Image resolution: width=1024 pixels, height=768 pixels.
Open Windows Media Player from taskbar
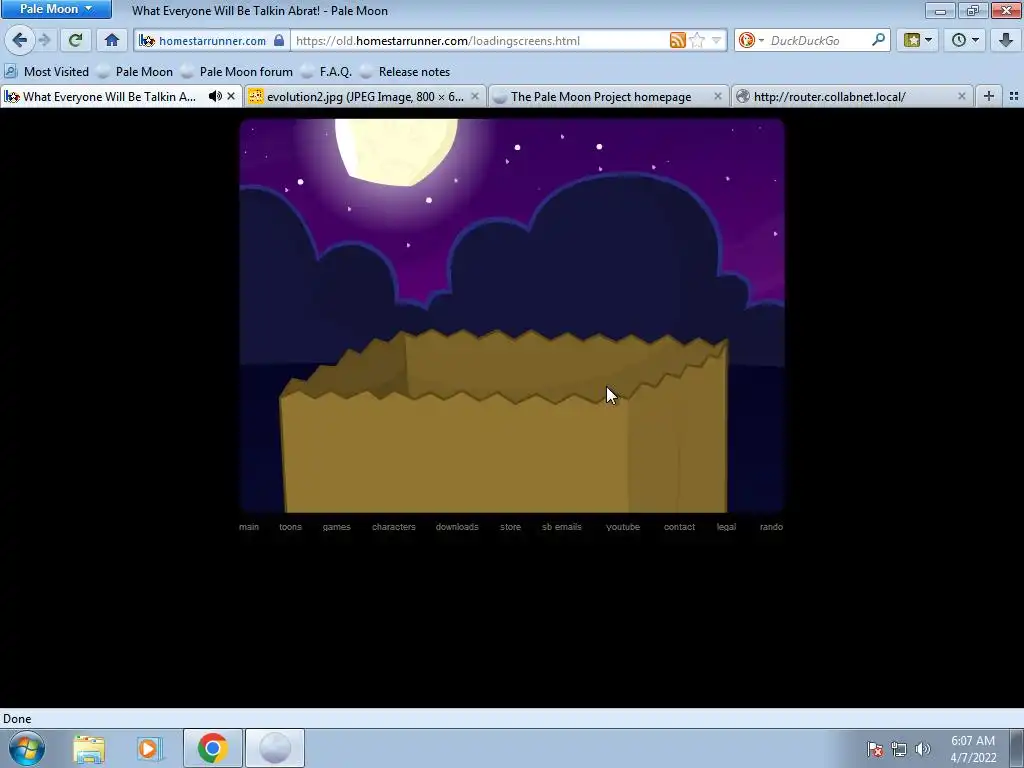(x=149, y=749)
